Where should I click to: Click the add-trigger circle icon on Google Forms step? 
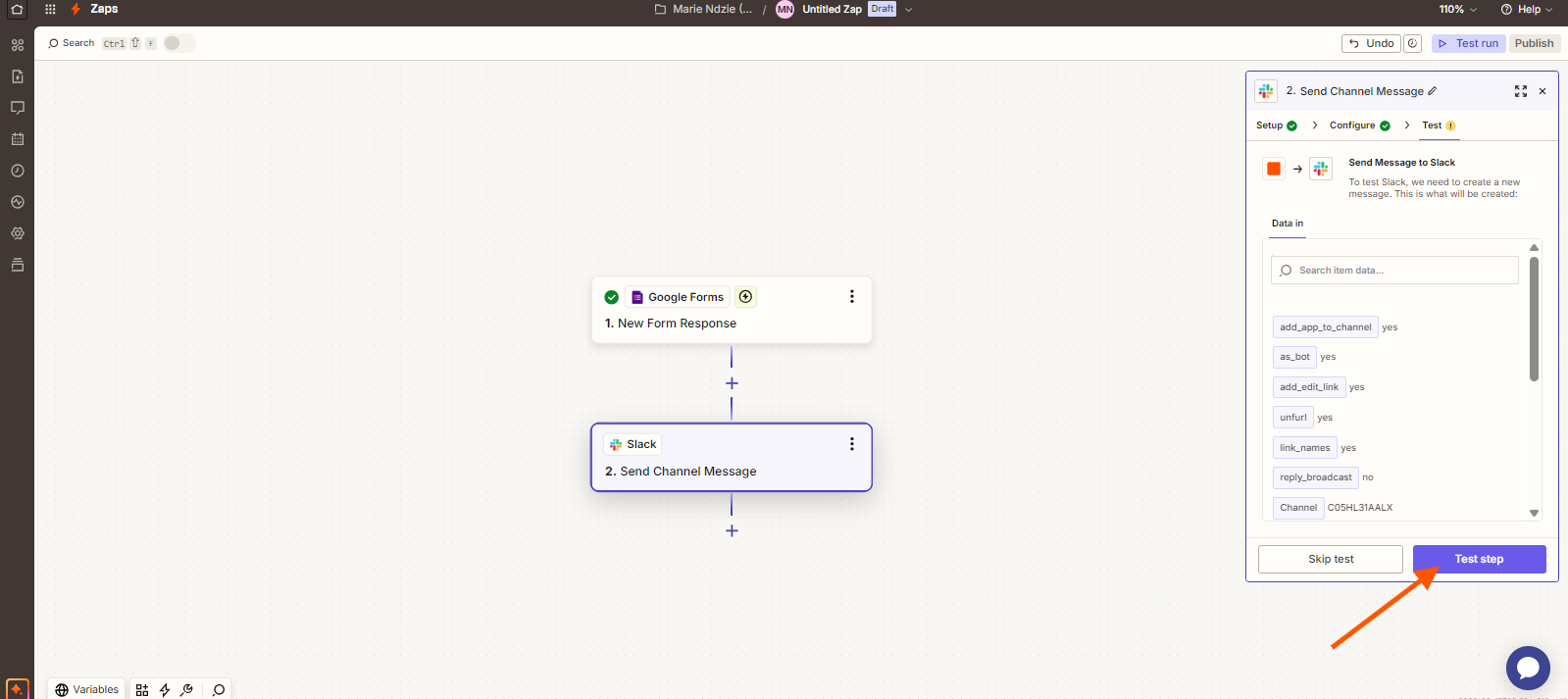745,297
